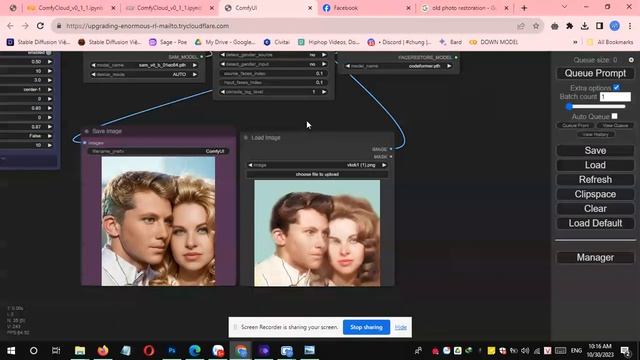Click the Load workflow button
Viewport: 640px width, 360px height.
595,165
